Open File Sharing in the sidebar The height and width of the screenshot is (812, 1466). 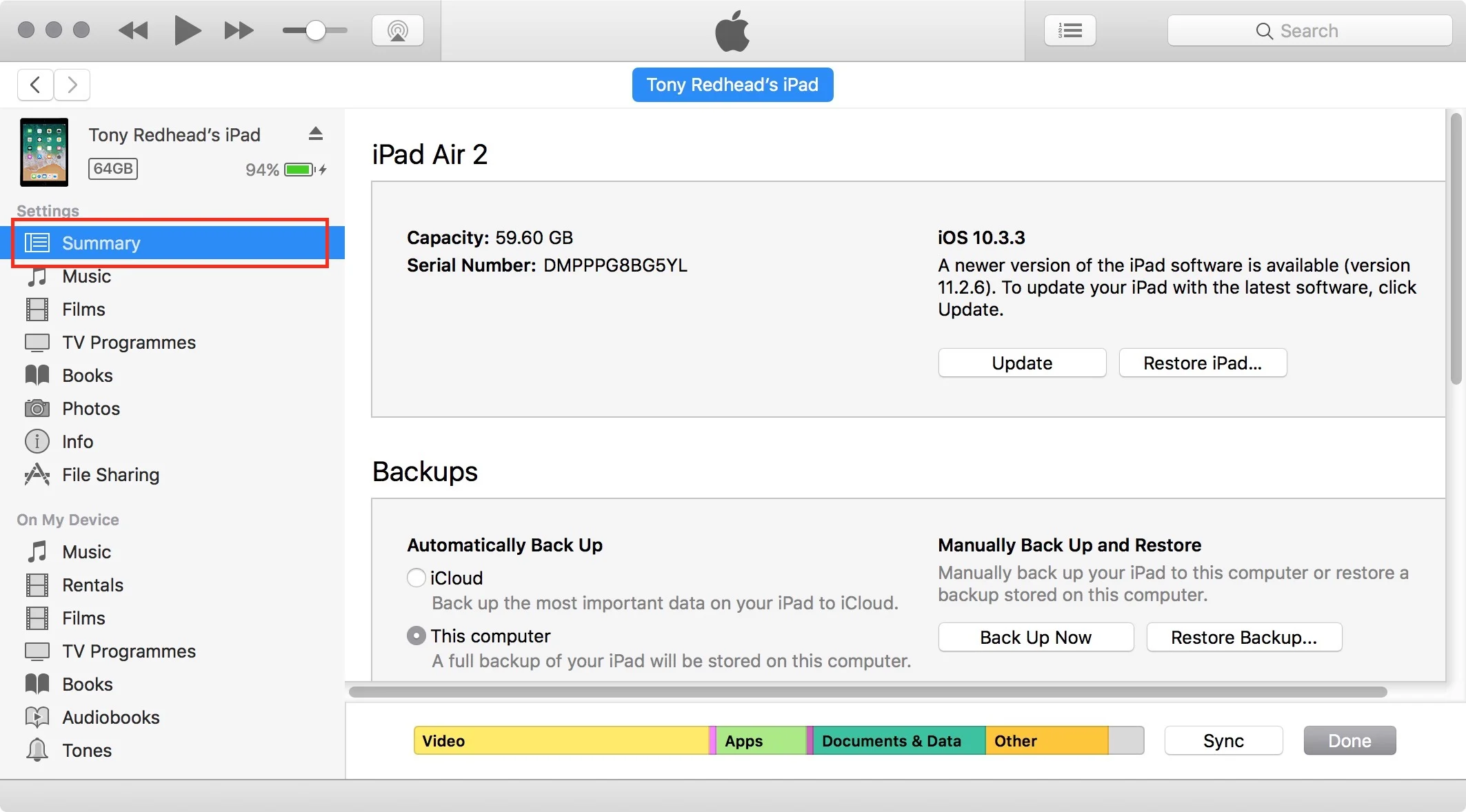(172, 475)
